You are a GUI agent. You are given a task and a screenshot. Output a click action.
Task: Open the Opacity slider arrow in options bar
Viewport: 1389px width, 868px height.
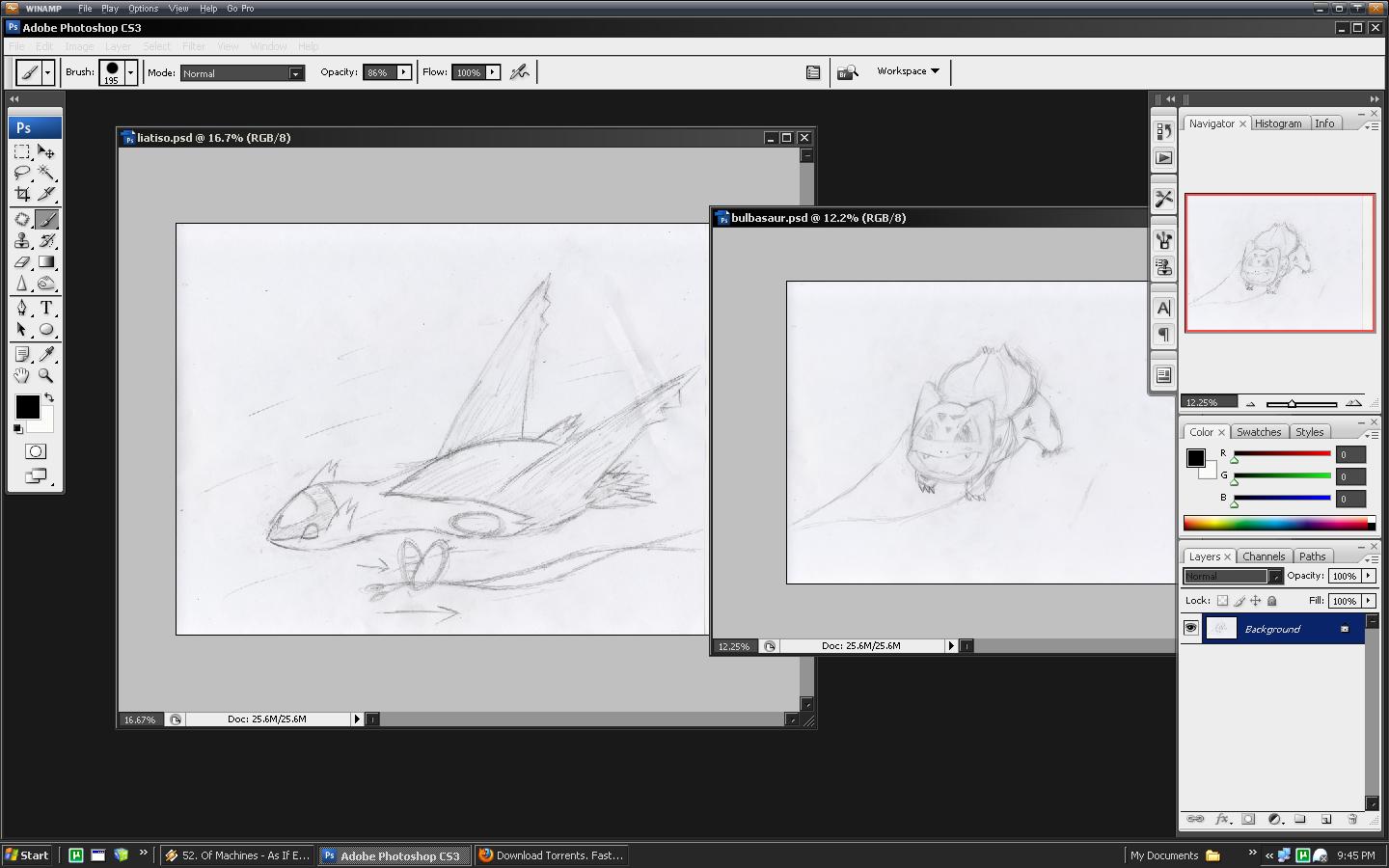tap(403, 72)
